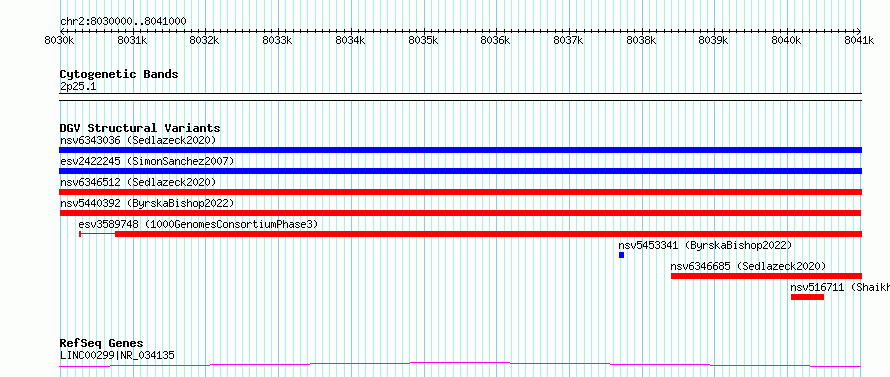Click the 8031k ruler label
Screen dimensions: 890x377
point(132,40)
